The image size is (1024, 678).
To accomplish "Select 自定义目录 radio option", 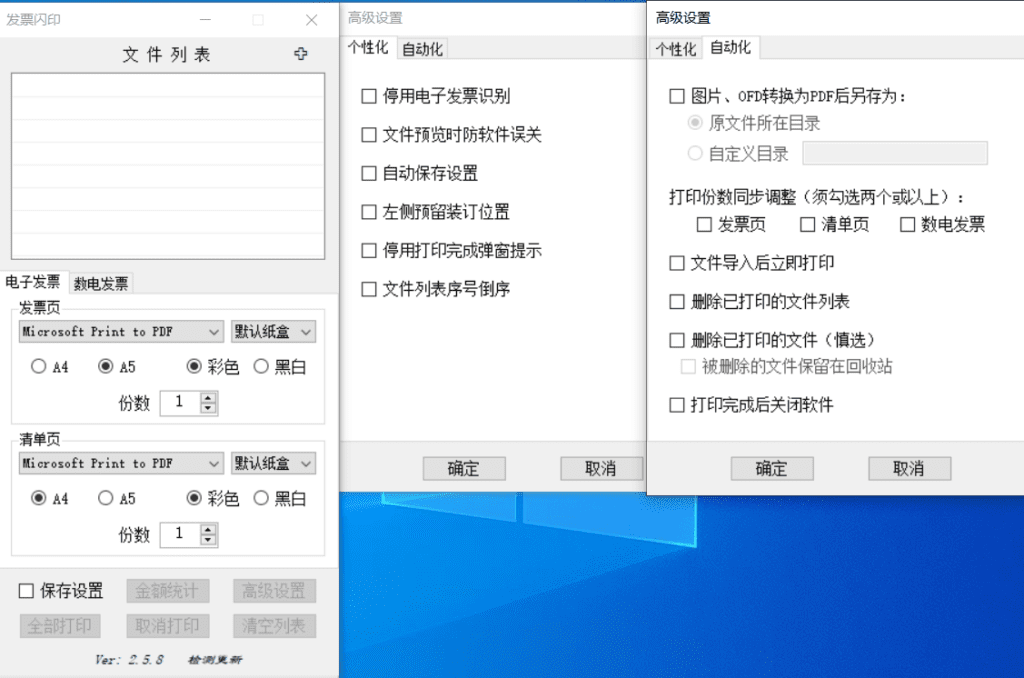I will pos(695,153).
